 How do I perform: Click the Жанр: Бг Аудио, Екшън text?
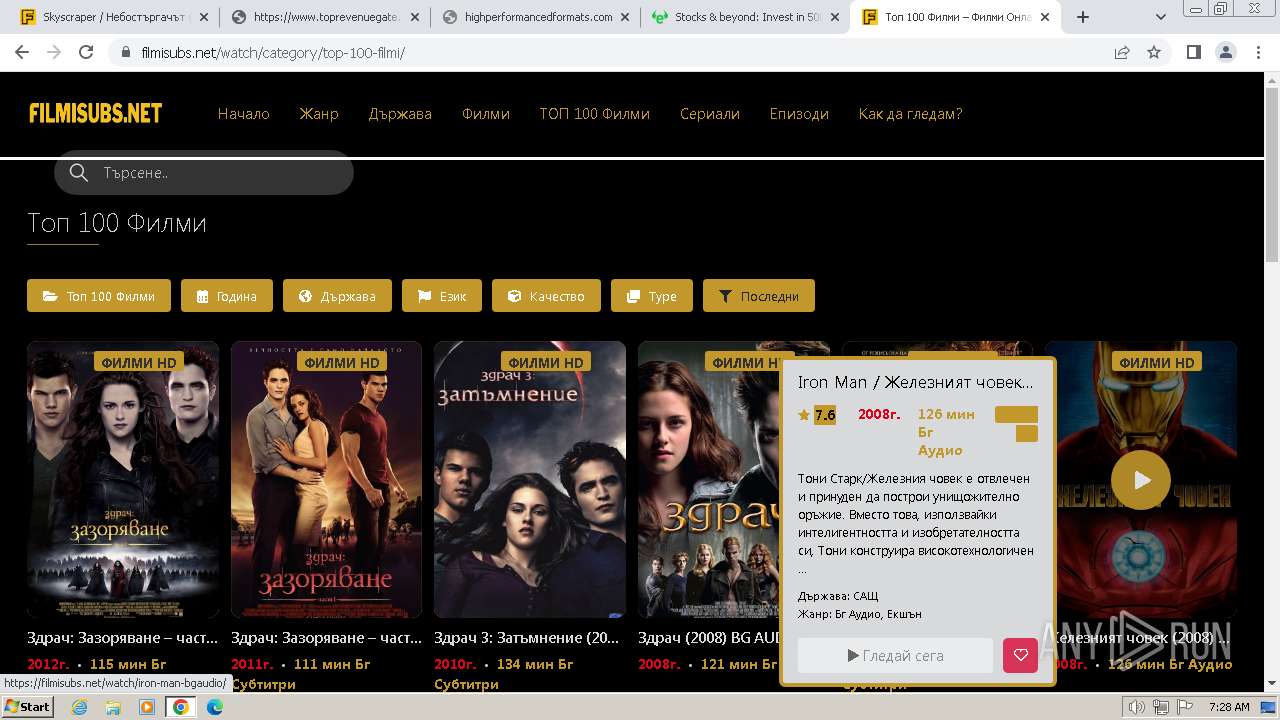pos(860,614)
